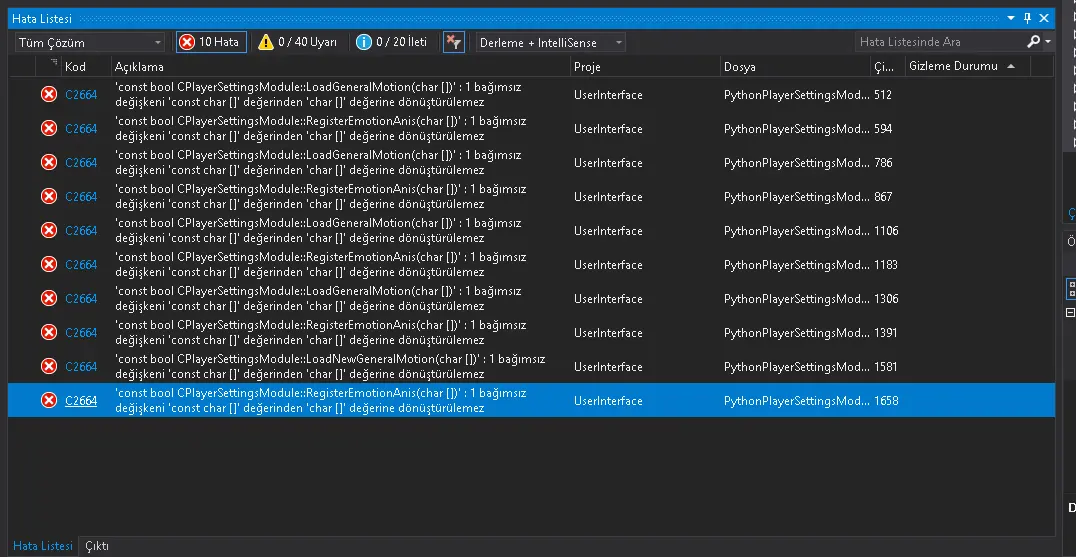1076x557 pixels.
Task: Toggle the 10 Hata errors filter
Action: pos(211,42)
